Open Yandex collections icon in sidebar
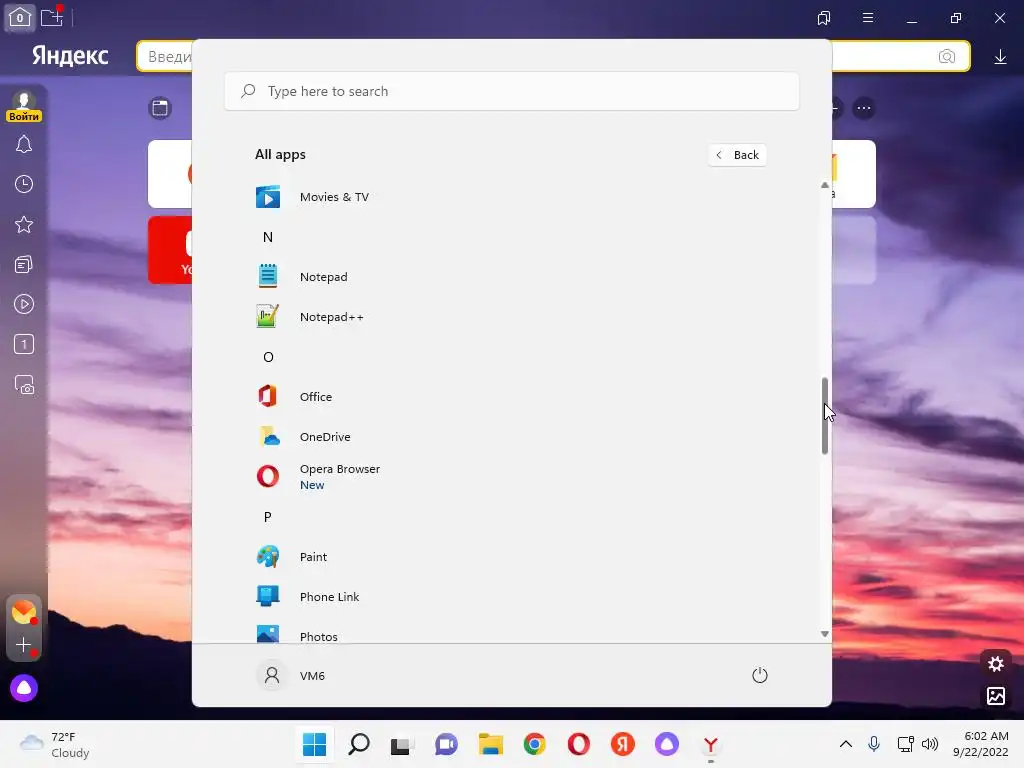Image resolution: width=1024 pixels, height=768 pixels. [x=24, y=264]
